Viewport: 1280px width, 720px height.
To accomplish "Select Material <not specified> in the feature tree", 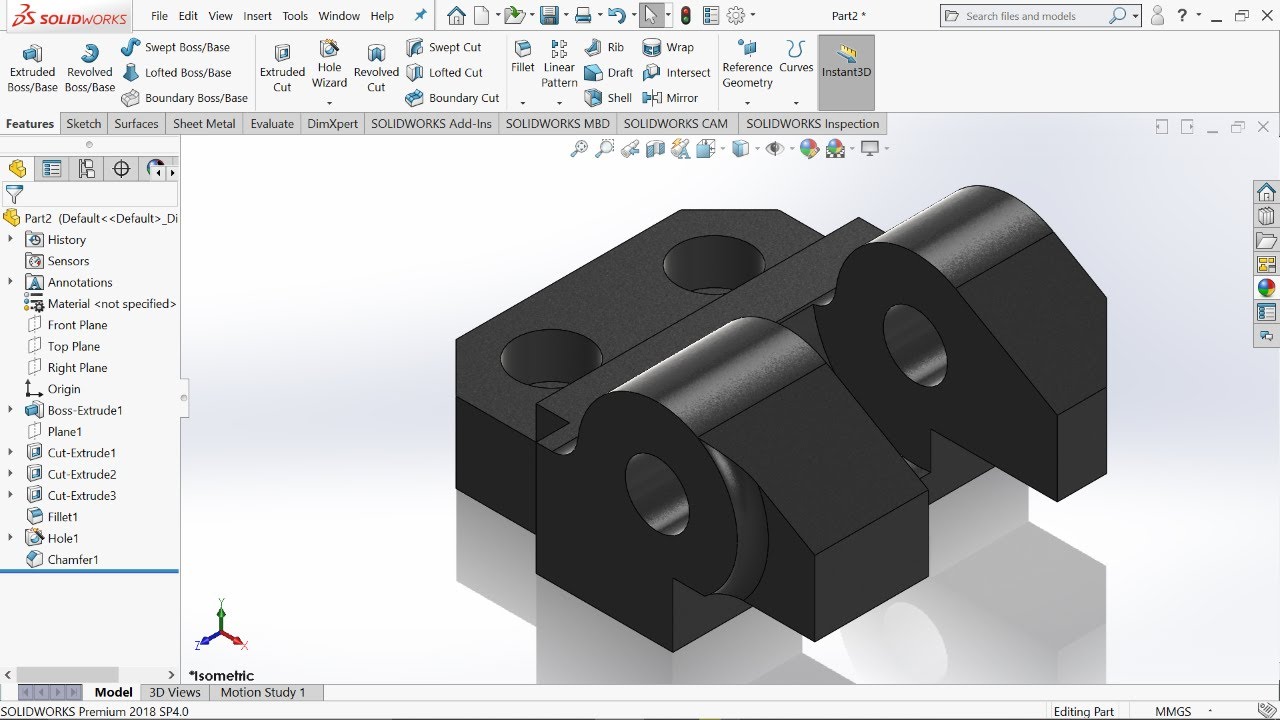I will point(100,303).
